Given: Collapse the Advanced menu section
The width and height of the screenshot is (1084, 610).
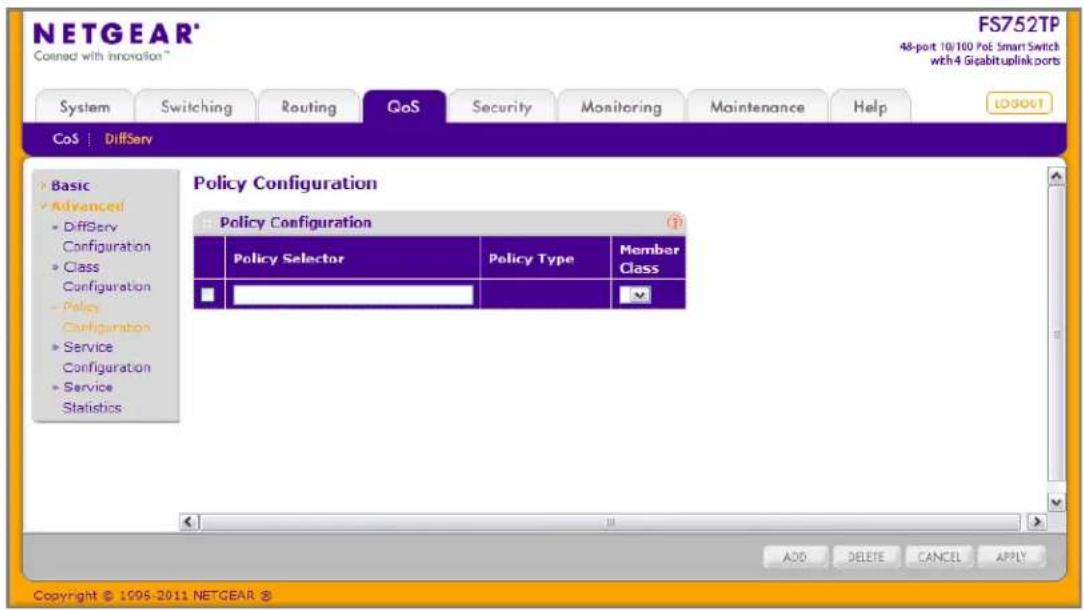Looking at the screenshot, I should [86, 206].
